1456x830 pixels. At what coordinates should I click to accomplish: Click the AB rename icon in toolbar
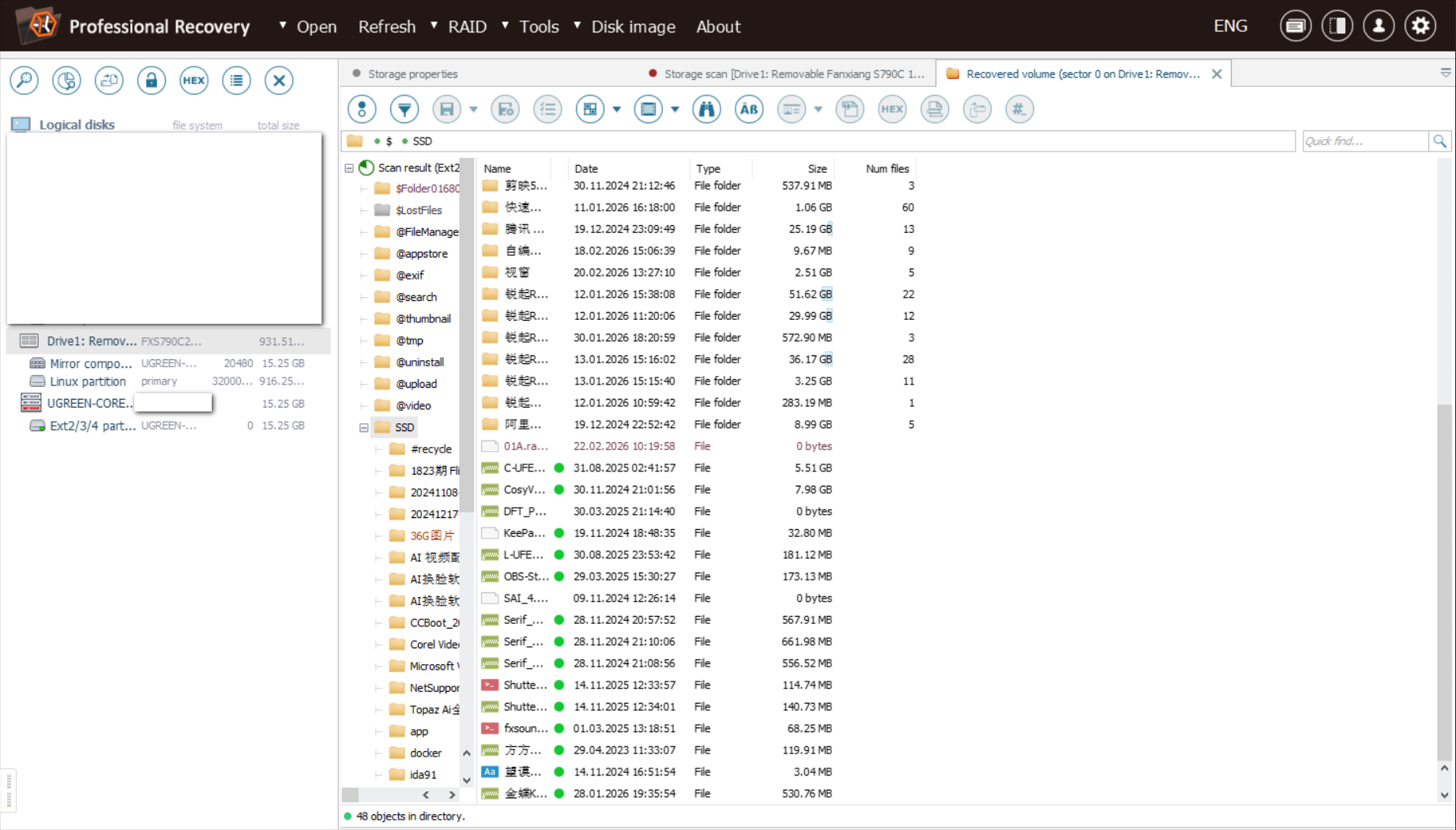tap(749, 109)
